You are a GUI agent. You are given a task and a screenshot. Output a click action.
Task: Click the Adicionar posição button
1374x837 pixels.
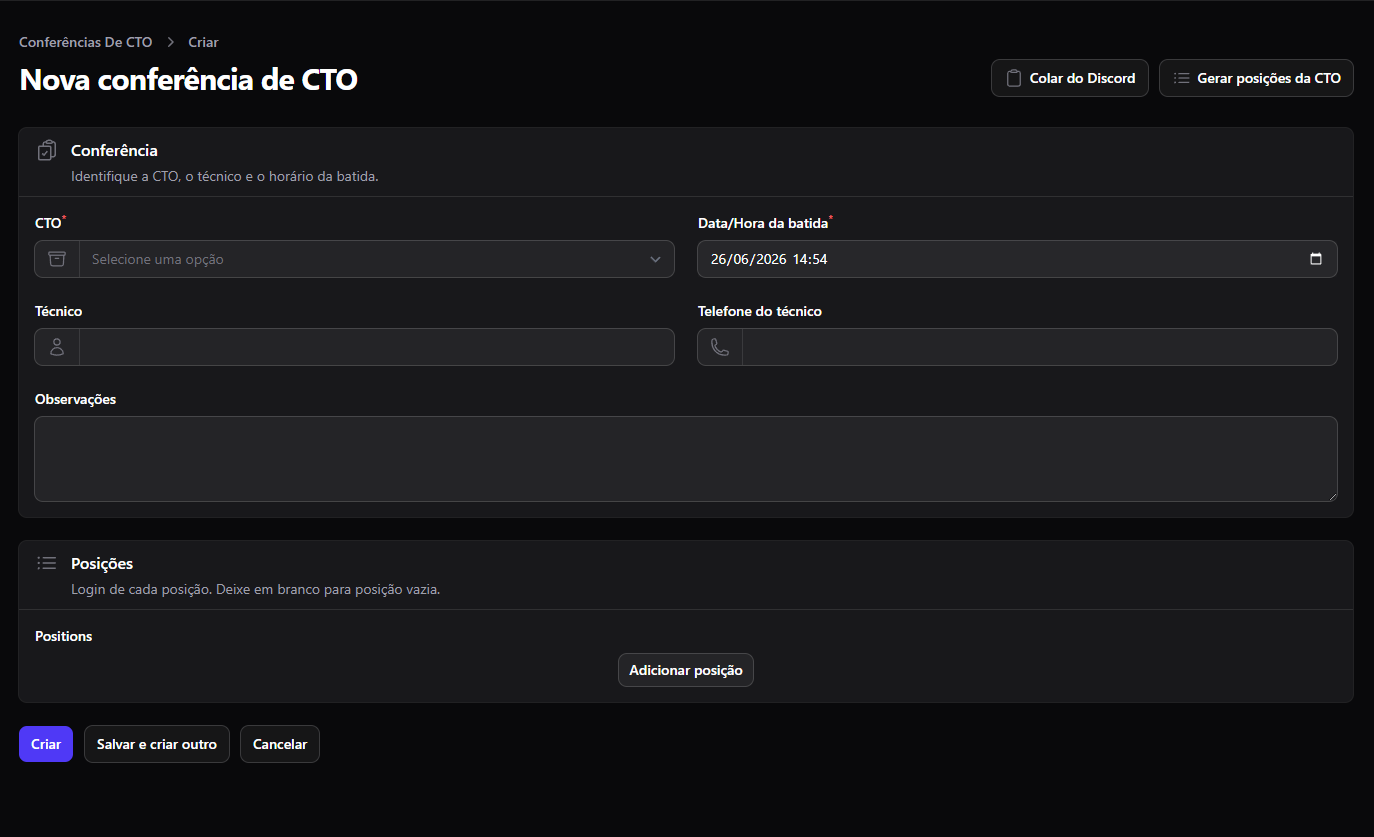pyautogui.click(x=686, y=670)
